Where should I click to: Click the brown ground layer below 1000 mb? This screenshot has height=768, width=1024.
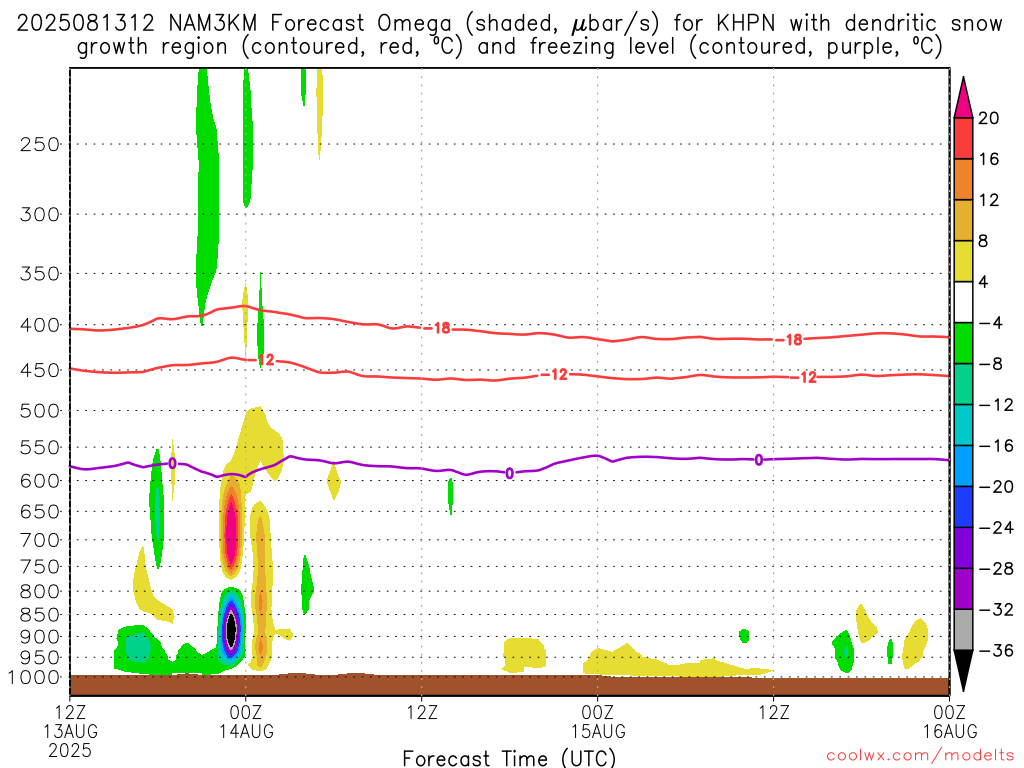(x=509, y=686)
